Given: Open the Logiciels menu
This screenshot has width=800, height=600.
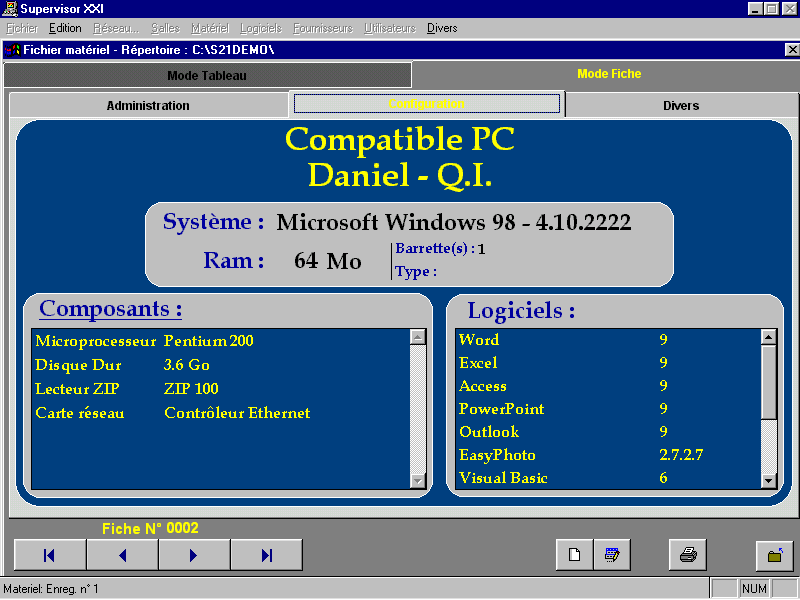Looking at the screenshot, I should tap(261, 28).
